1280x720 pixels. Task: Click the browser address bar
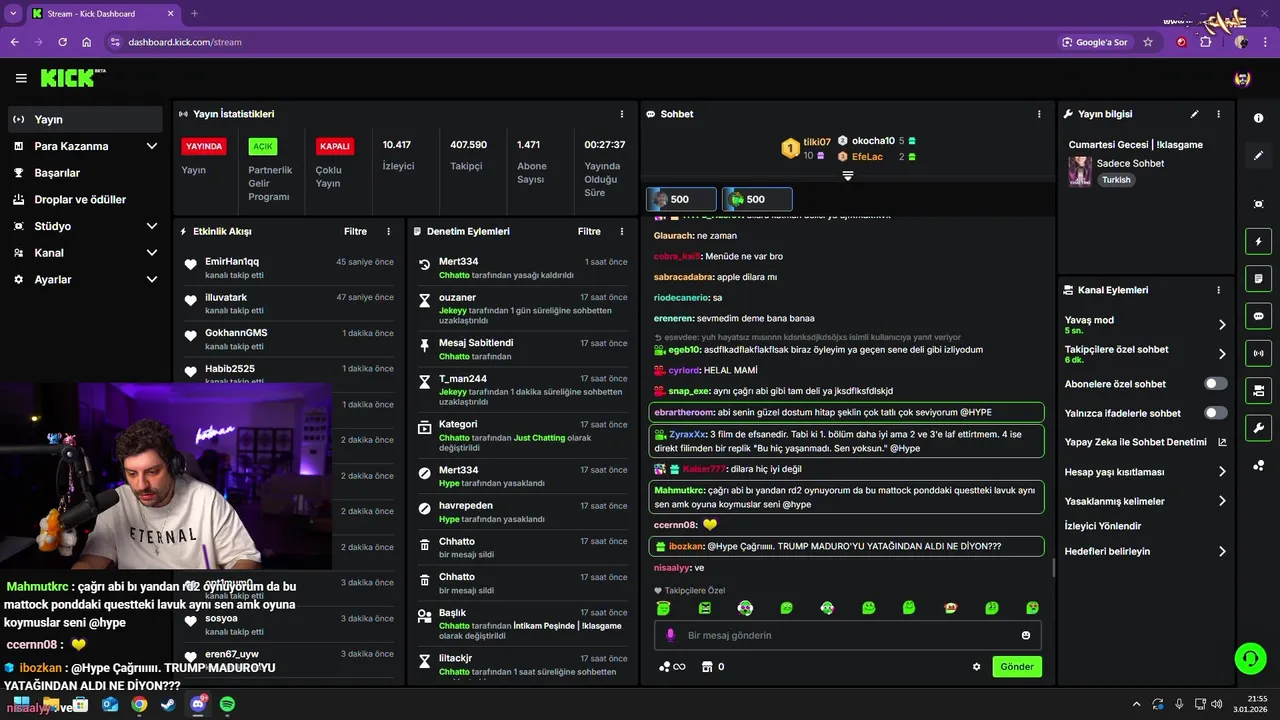pos(580,42)
